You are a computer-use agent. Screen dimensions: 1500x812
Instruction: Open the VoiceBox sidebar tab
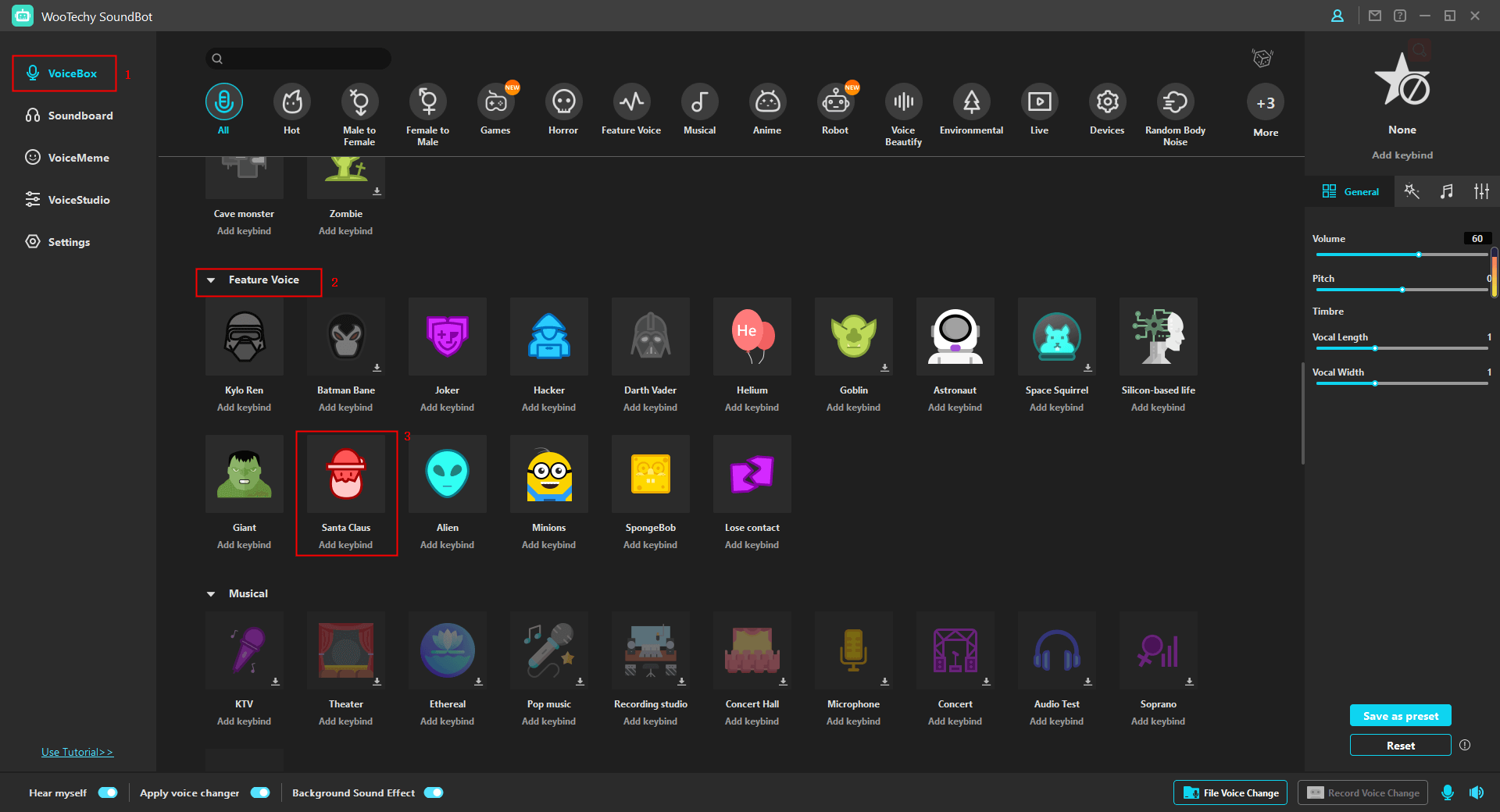click(64, 73)
